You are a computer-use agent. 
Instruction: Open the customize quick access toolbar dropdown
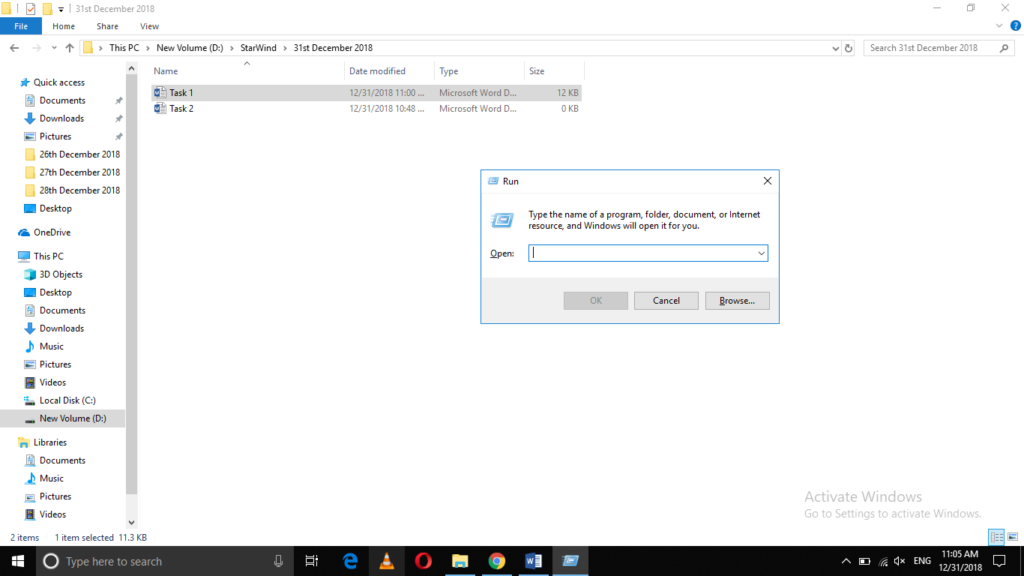tap(61, 8)
